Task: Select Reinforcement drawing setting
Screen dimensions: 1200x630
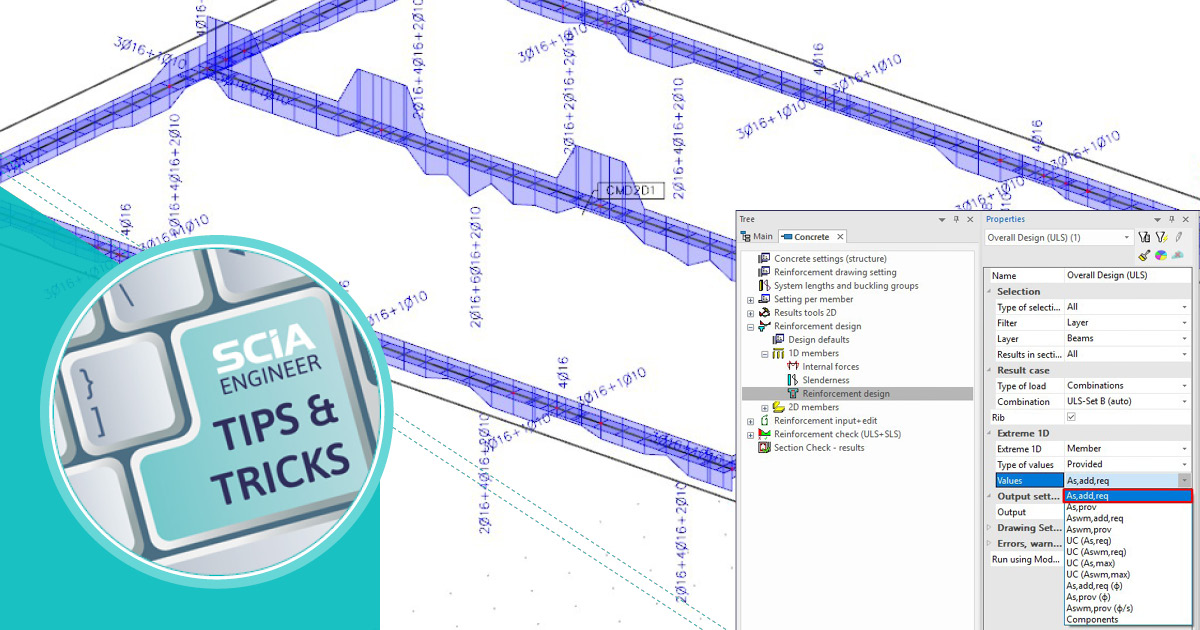Action: tap(835, 272)
